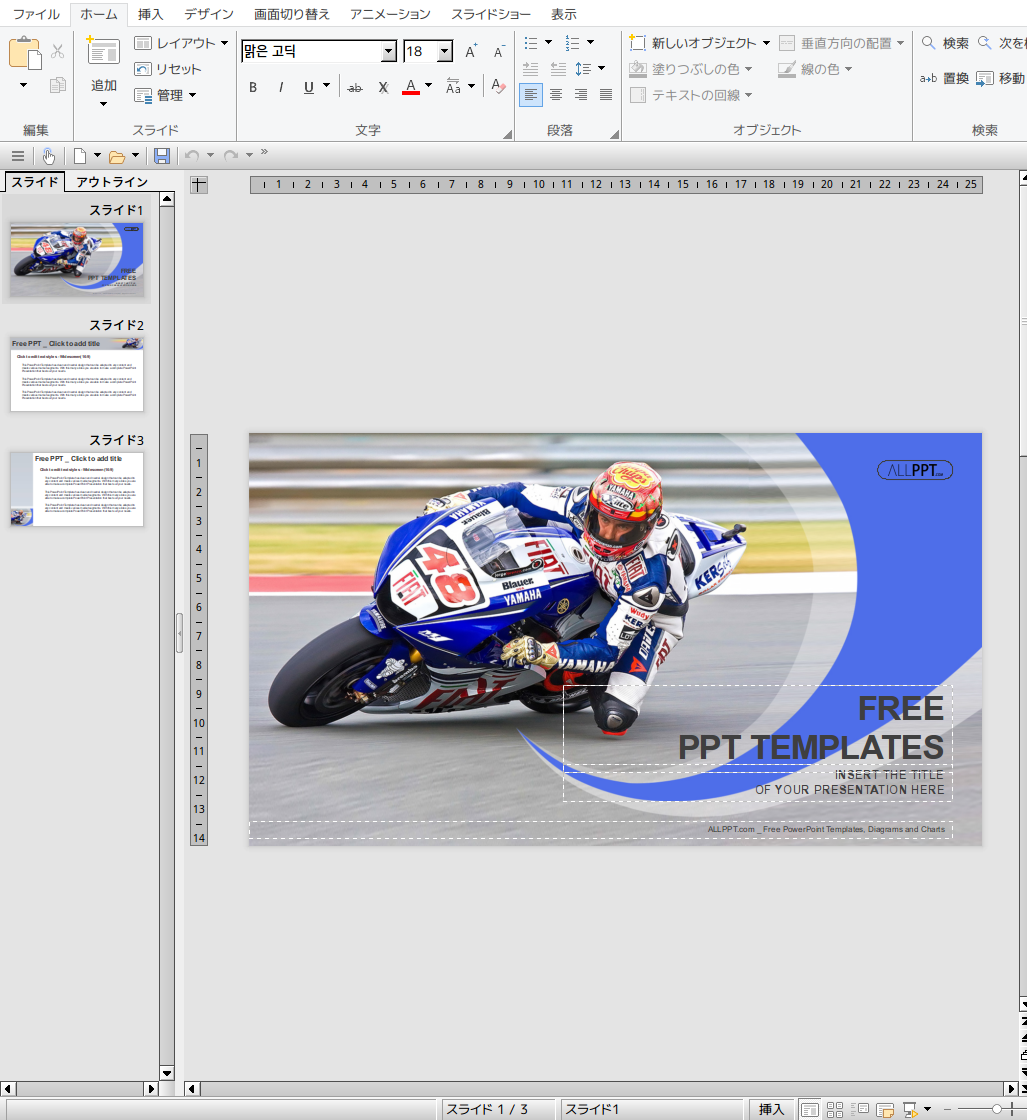Switch to outline view icon in status bar

(x=860, y=1109)
